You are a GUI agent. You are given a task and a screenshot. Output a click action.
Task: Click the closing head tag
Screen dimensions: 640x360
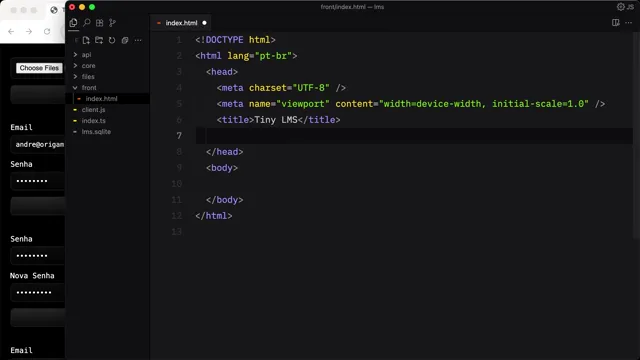point(224,152)
